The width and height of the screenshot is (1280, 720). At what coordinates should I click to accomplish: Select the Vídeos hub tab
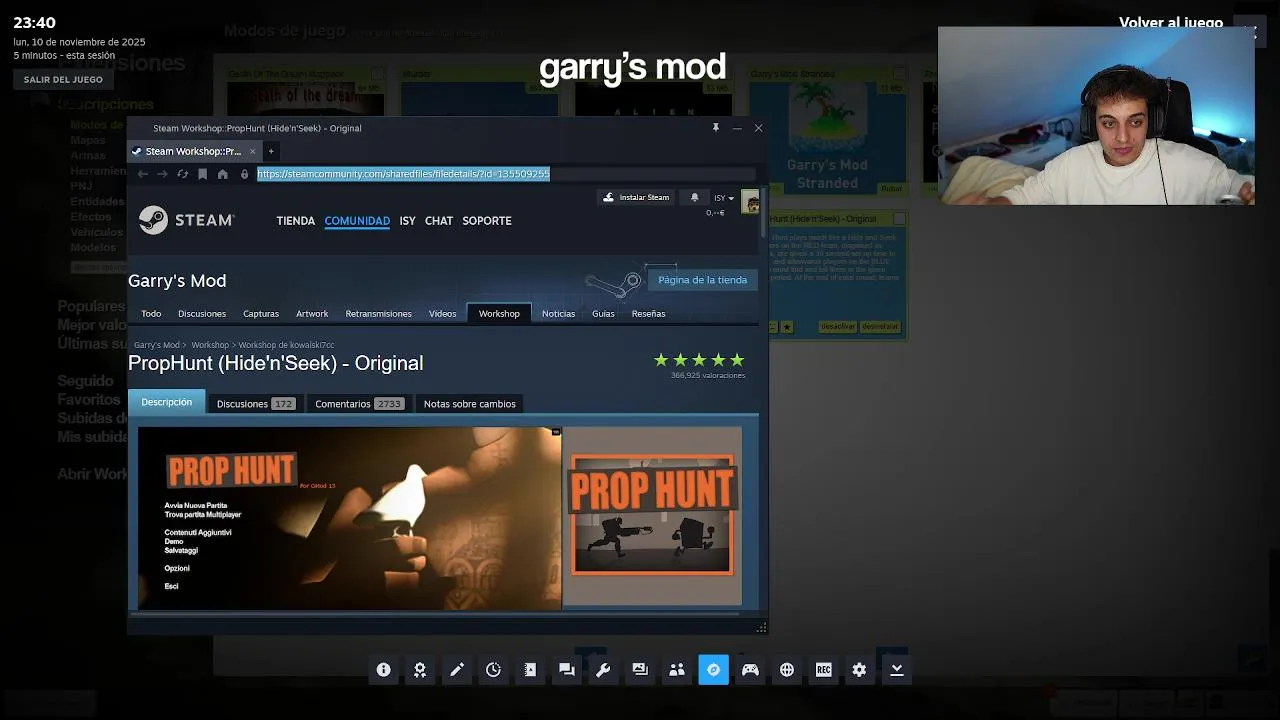click(442, 314)
